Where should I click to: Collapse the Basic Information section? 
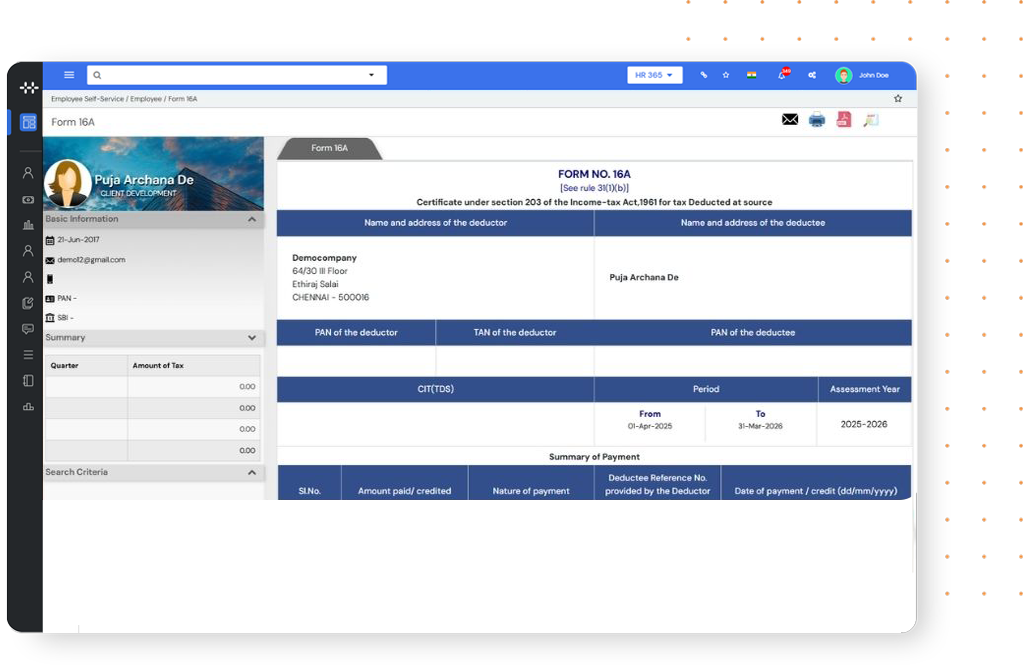[x=252, y=219]
